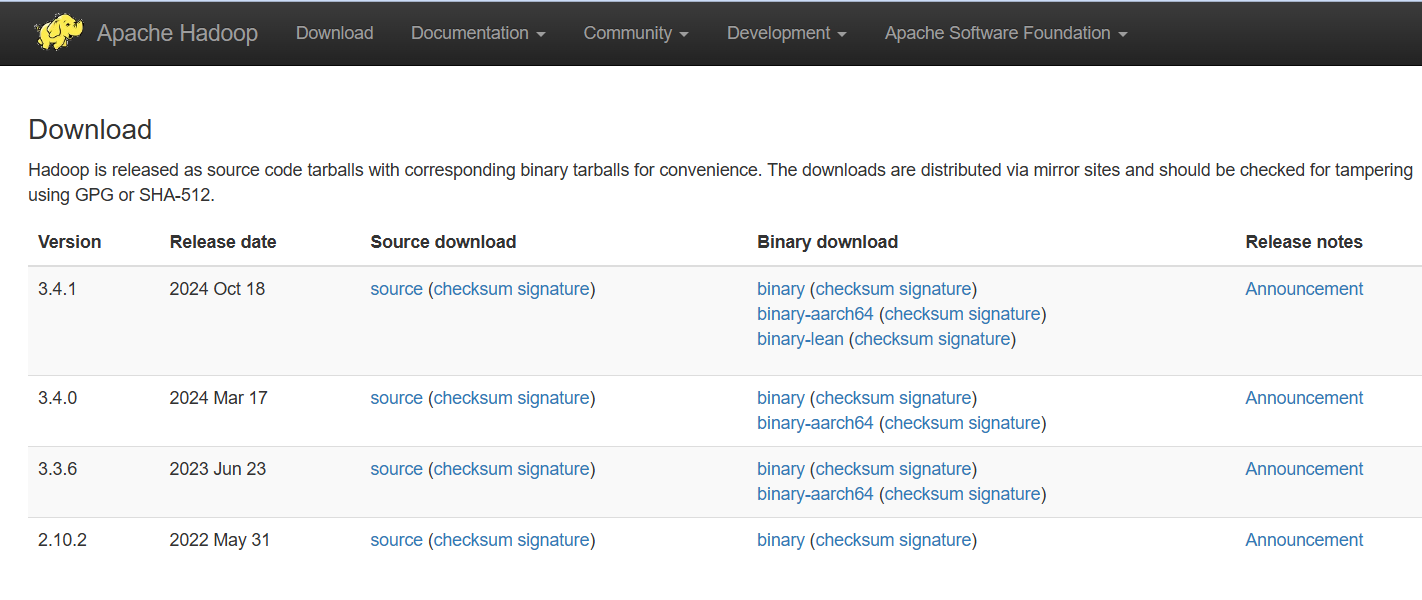Image resolution: width=1422 pixels, height=600 pixels.
Task: Download the 3.4.1 binary-lean tarball
Action: tap(800, 339)
